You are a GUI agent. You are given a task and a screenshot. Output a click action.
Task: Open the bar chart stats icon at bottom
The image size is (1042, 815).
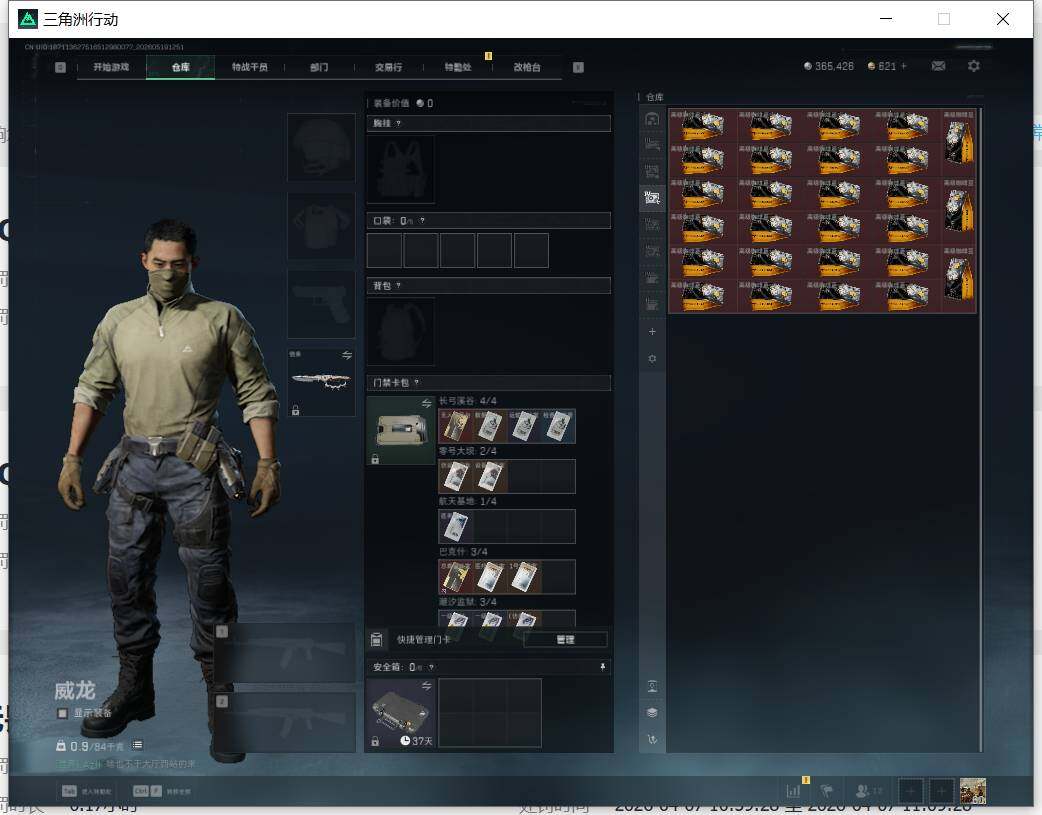pyautogui.click(x=793, y=791)
